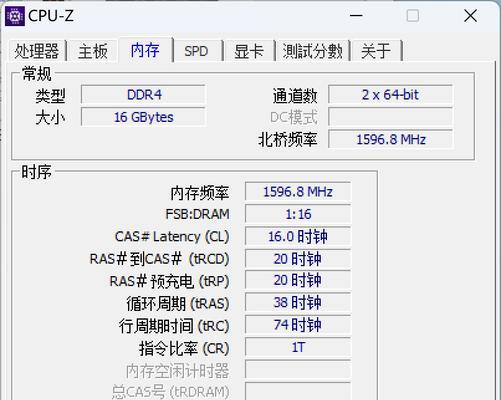Click the FSB:DRAM label
501x400 pixels.
(x=197, y=214)
